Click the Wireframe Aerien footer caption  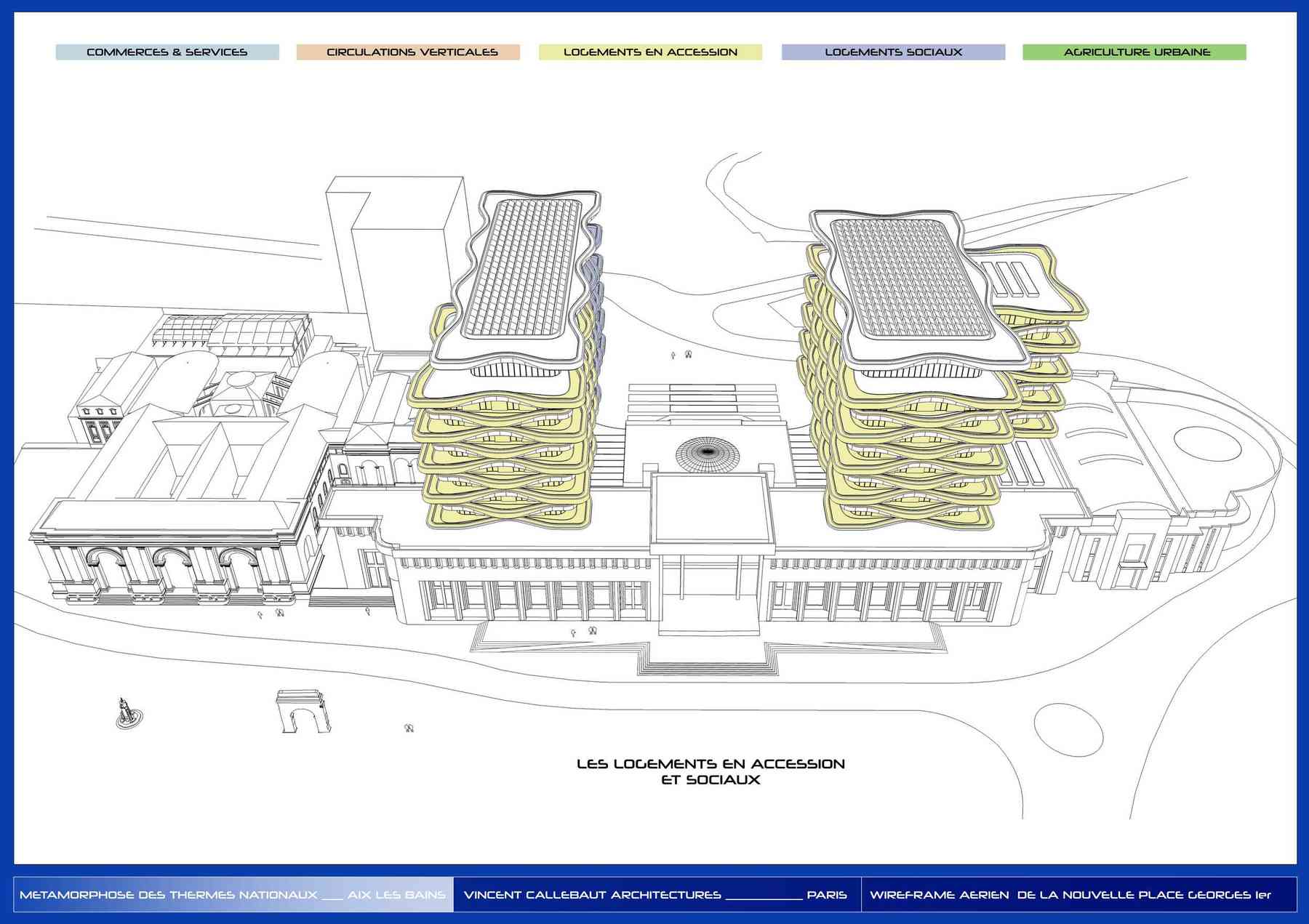tap(1070, 895)
